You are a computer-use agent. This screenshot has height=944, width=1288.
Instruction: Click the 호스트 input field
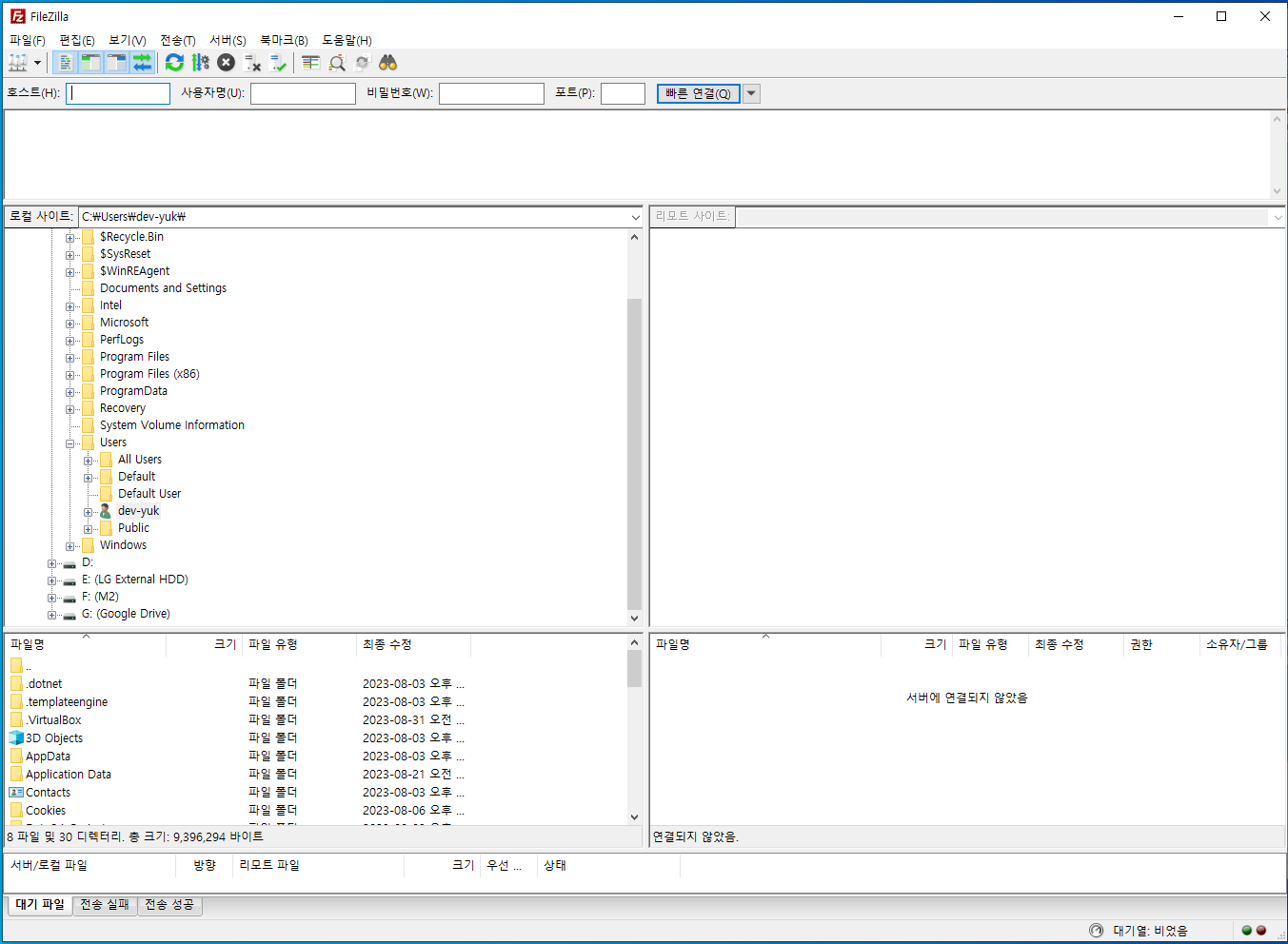[118, 93]
